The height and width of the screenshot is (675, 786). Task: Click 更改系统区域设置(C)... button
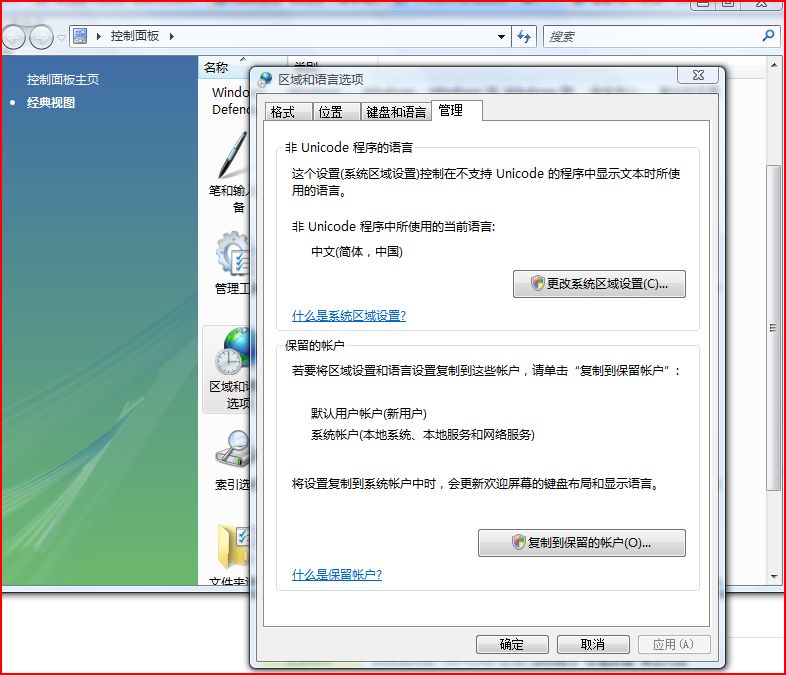[x=599, y=284]
